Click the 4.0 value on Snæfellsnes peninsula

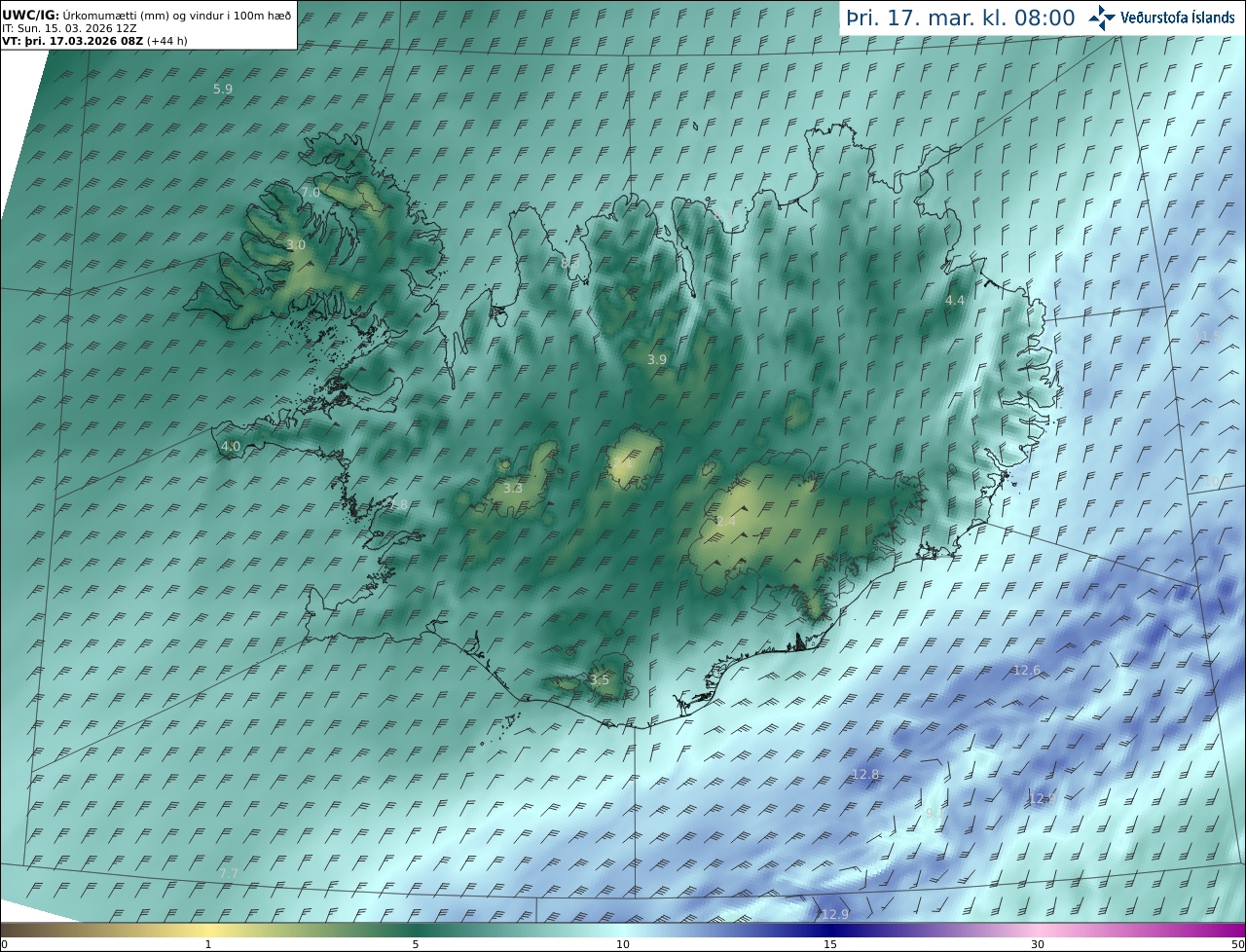click(231, 447)
